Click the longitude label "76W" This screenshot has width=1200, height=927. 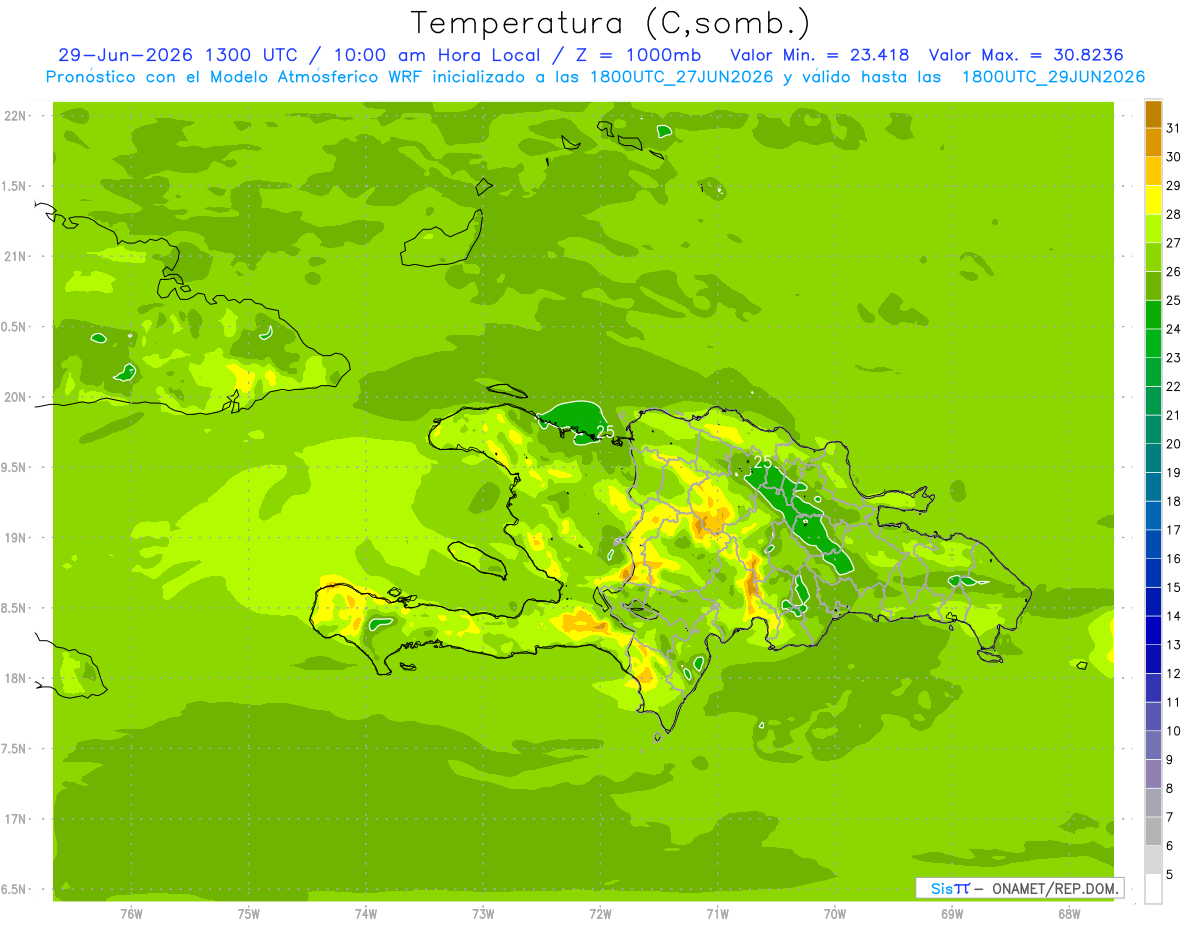[x=131, y=914]
